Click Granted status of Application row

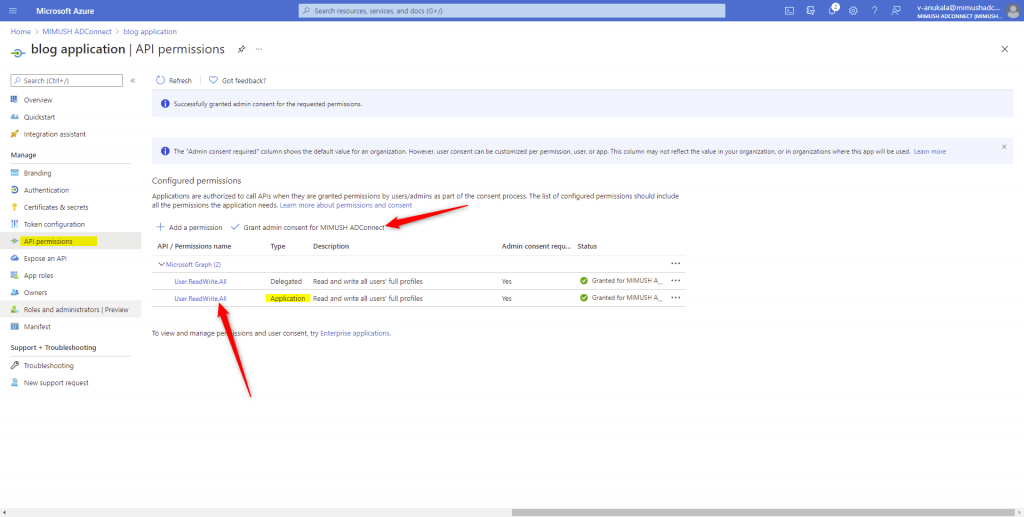(621, 298)
